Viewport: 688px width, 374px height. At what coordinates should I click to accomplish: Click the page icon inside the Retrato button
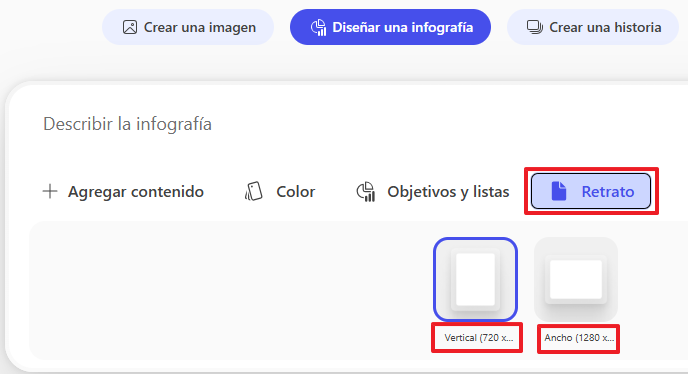(x=559, y=191)
